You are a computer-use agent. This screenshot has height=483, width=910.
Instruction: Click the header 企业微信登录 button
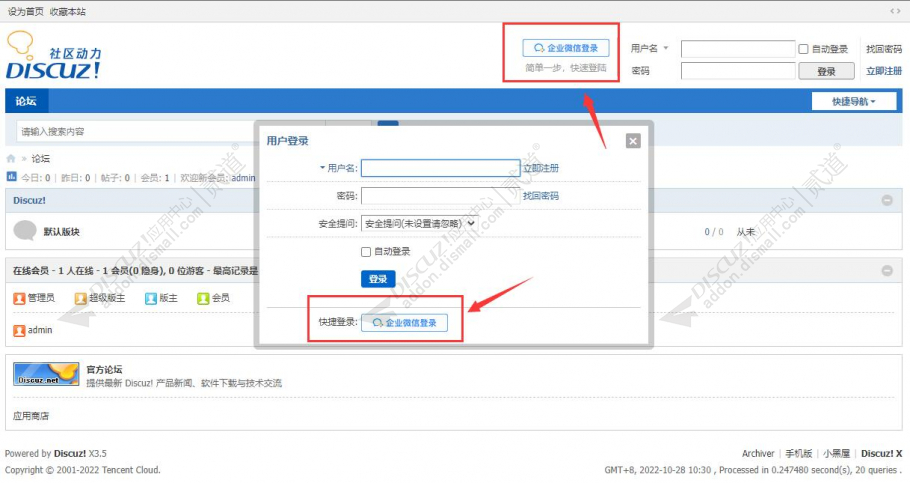tap(566, 48)
